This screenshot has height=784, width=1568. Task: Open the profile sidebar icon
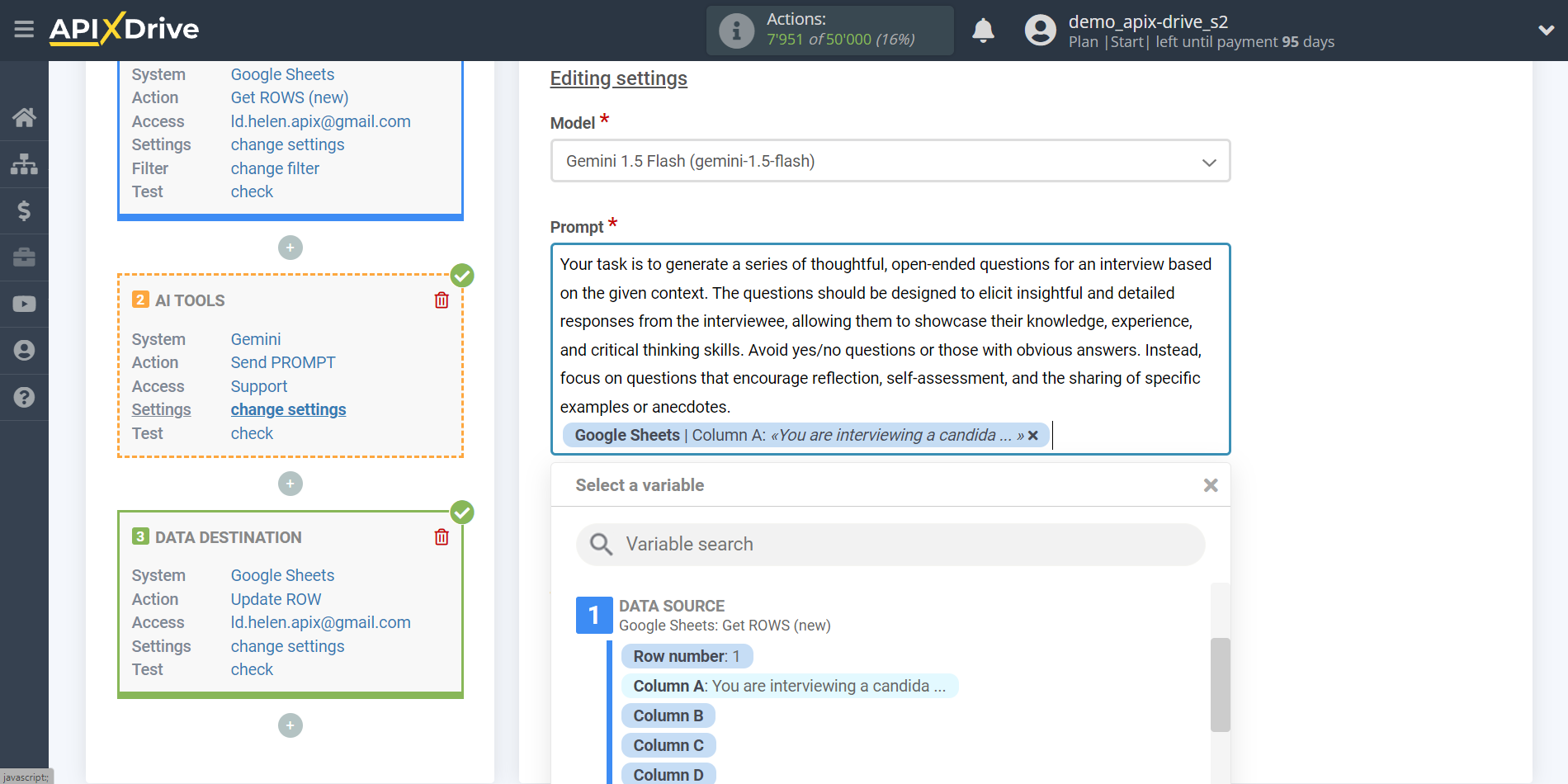(x=24, y=351)
